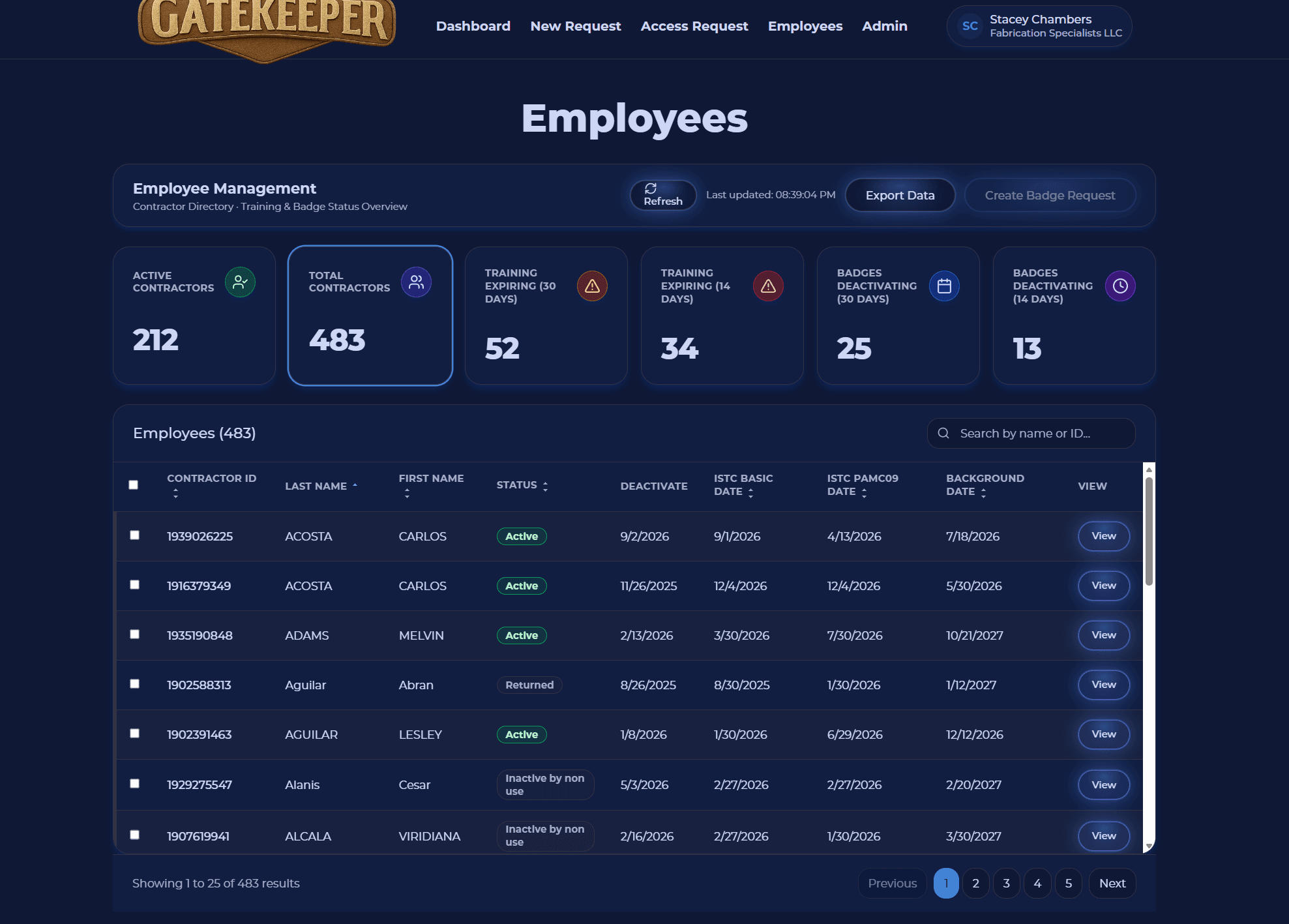Image resolution: width=1289 pixels, height=924 pixels.
Task: View details for AGUILAR LESLEY
Action: [1103, 734]
